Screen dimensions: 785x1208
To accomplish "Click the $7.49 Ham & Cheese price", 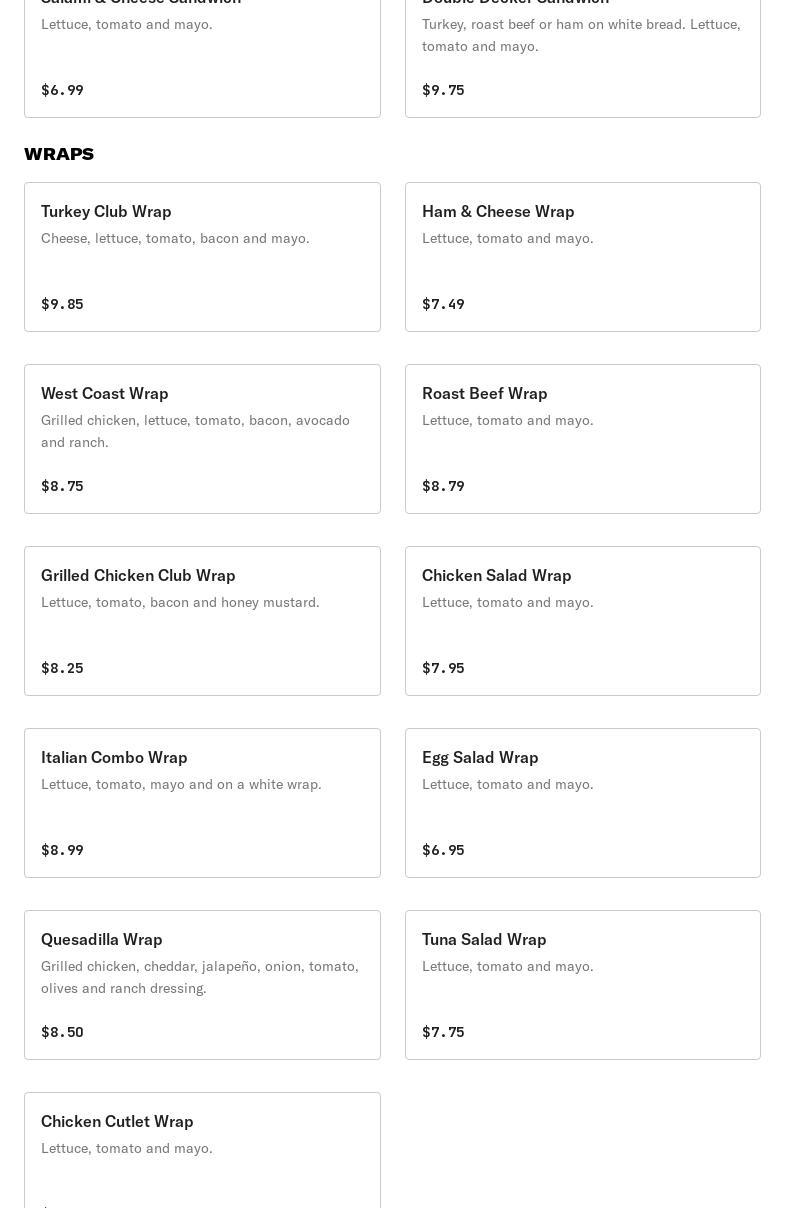I will [443, 304].
